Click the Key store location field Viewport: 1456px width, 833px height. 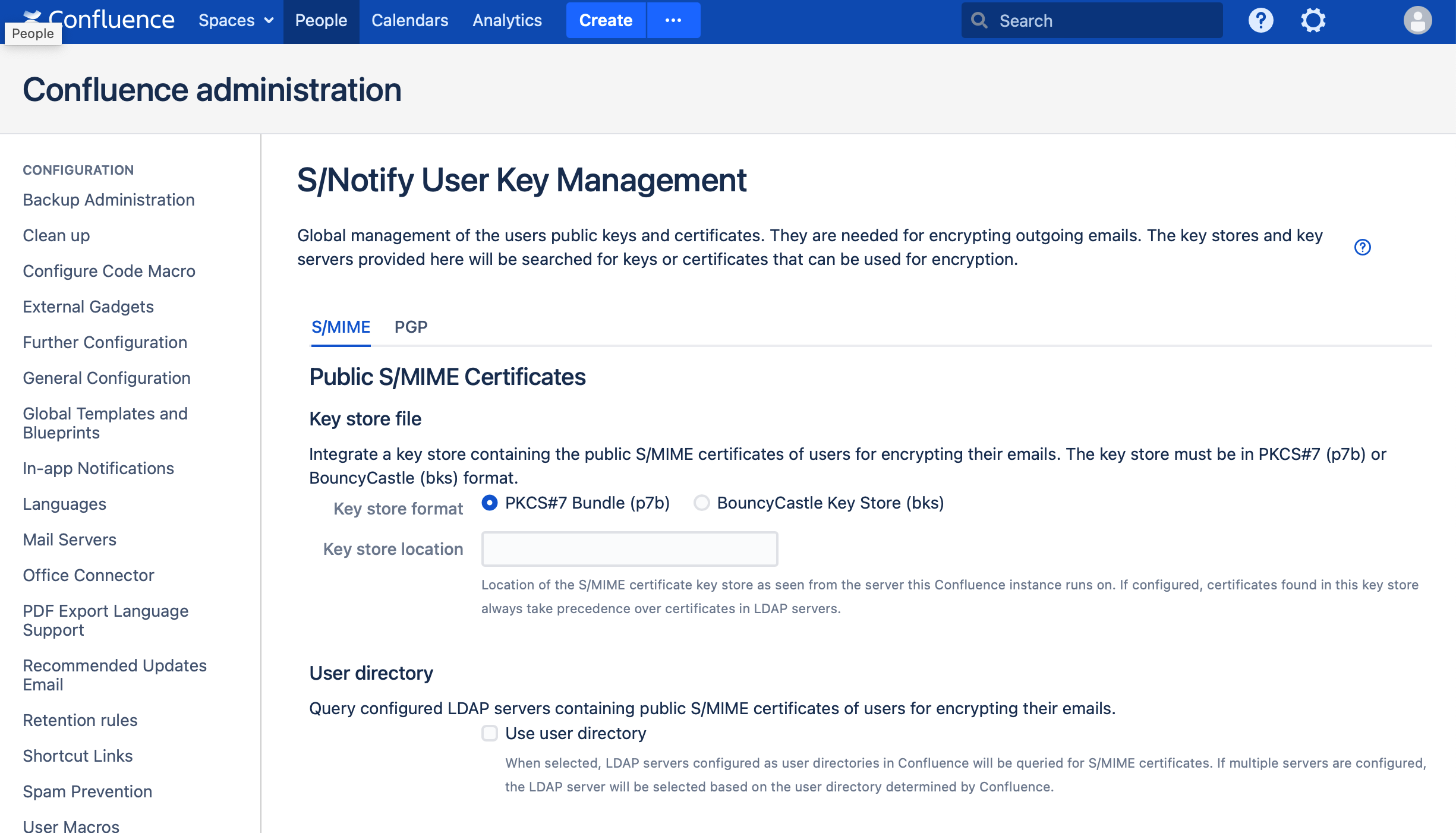coord(629,549)
